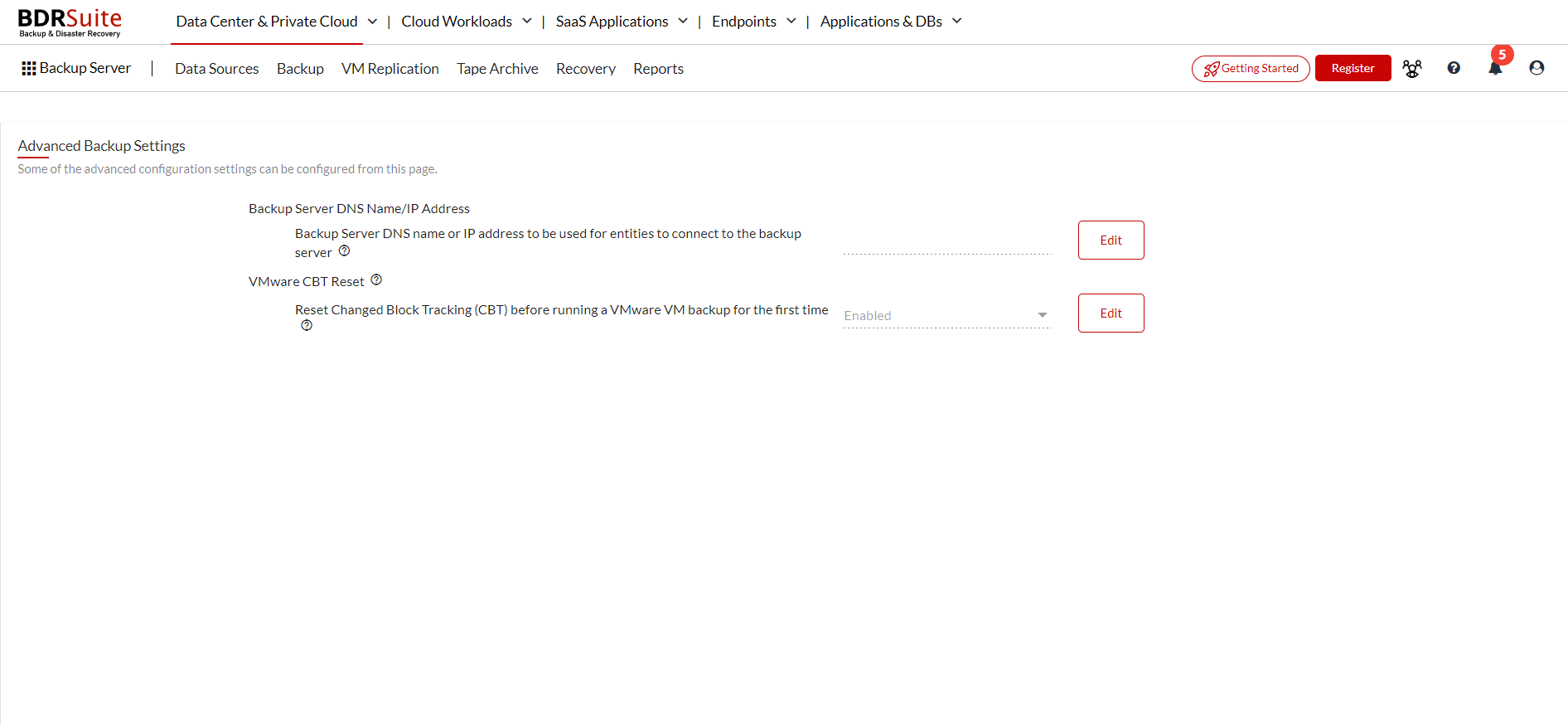Show help tooltip beside VMware CBT Reset heading
1568x724 pixels.
tap(376, 280)
